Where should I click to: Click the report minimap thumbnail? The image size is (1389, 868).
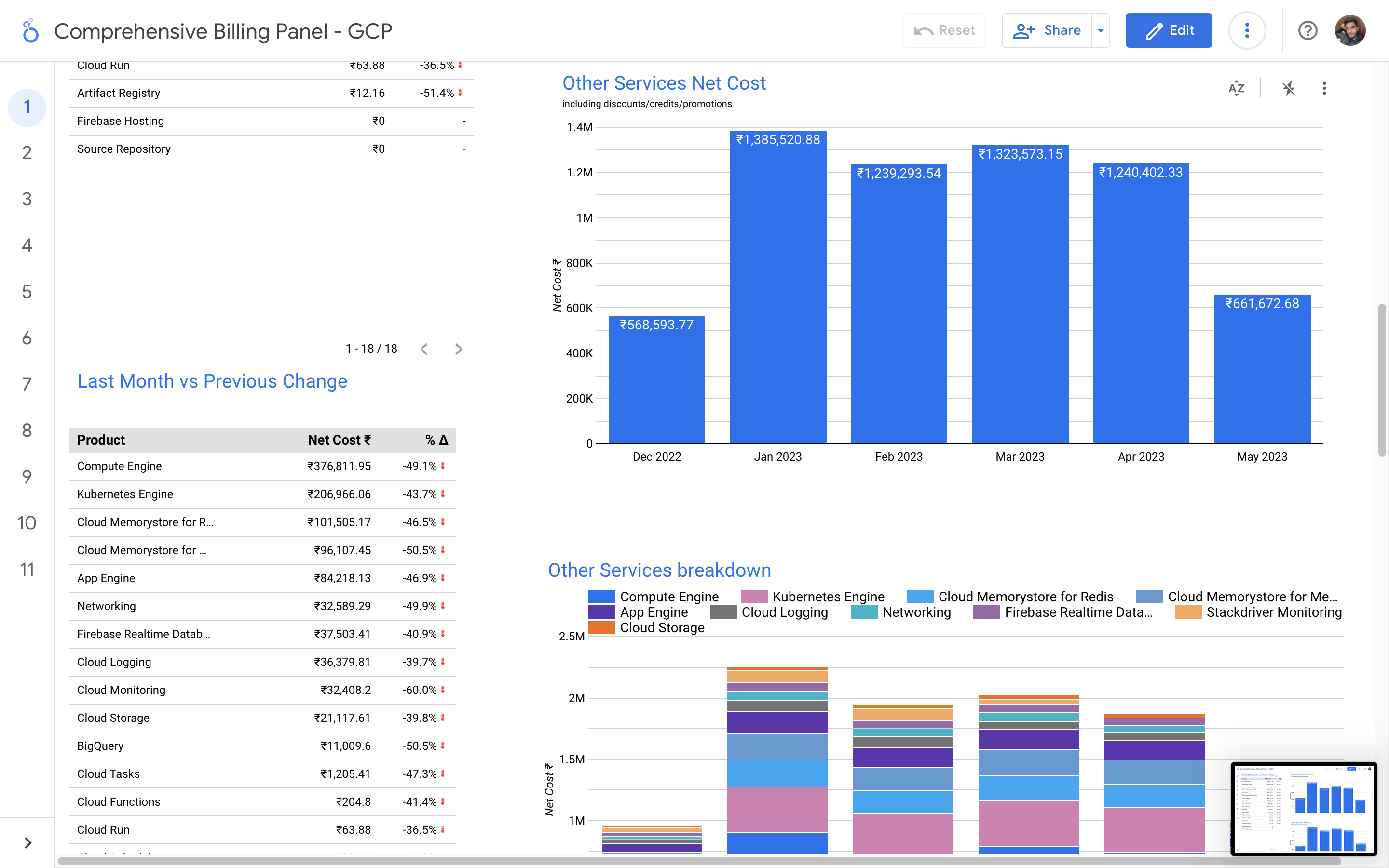1304,808
